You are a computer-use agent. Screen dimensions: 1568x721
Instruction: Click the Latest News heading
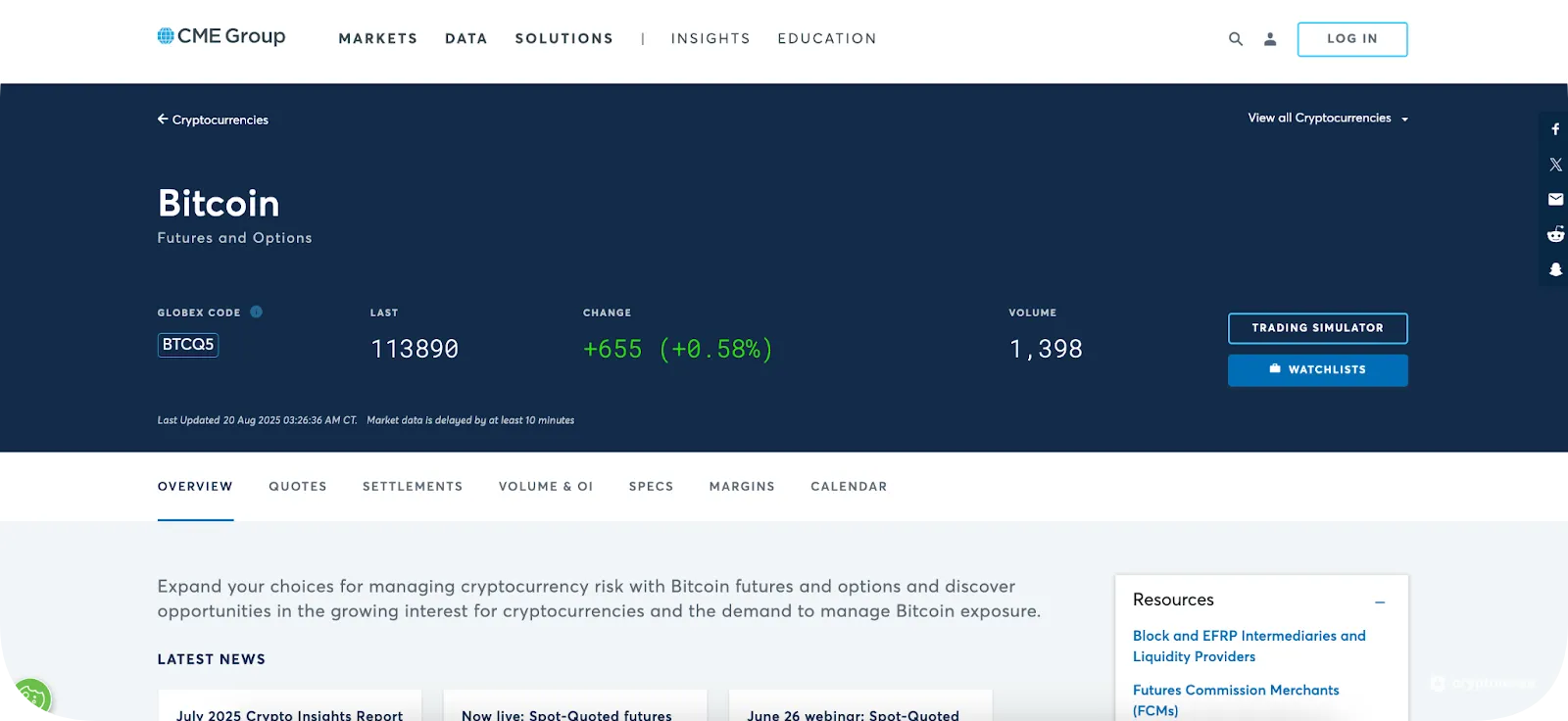tap(212, 659)
